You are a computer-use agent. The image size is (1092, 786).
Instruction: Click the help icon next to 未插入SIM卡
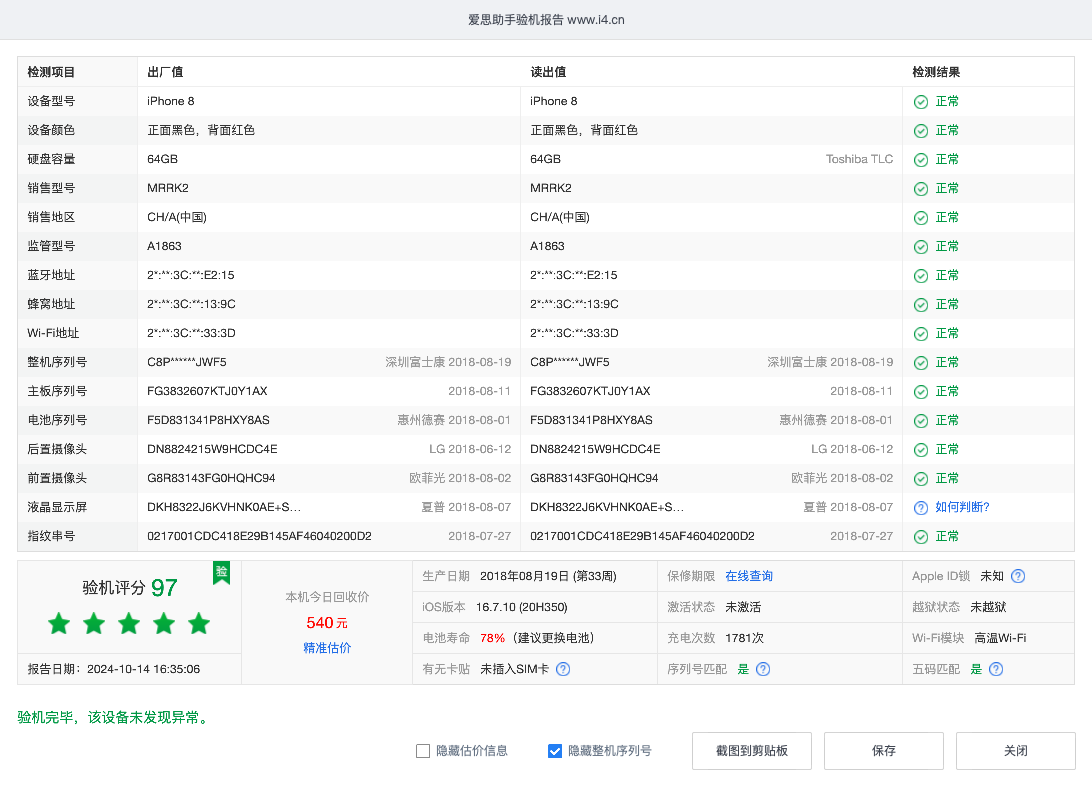(x=563, y=669)
